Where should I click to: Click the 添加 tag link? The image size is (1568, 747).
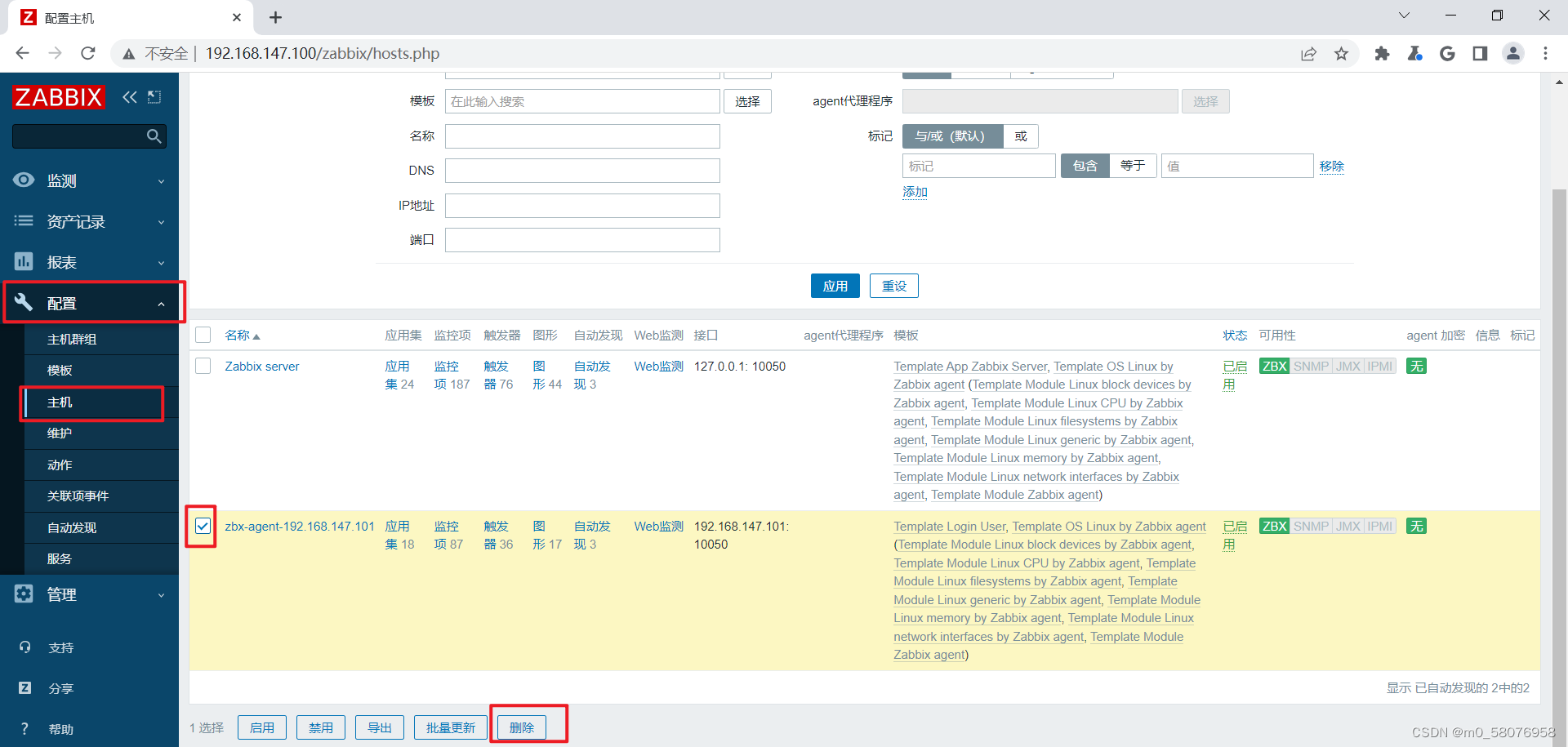click(x=915, y=192)
